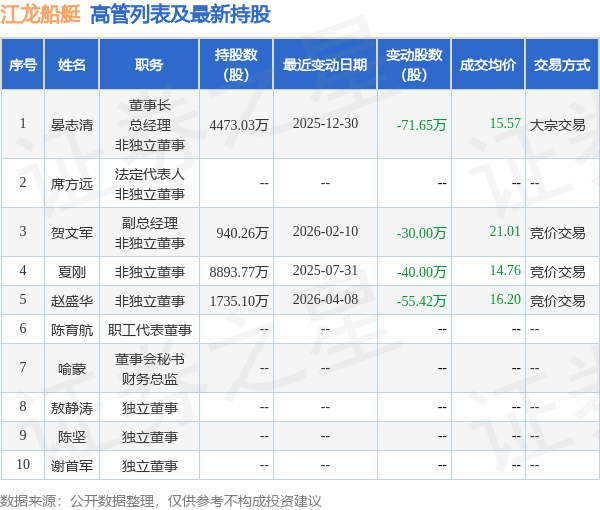600x510 pixels.
Task: Click the 交易方式 column header
Action: tap(562, 64)
